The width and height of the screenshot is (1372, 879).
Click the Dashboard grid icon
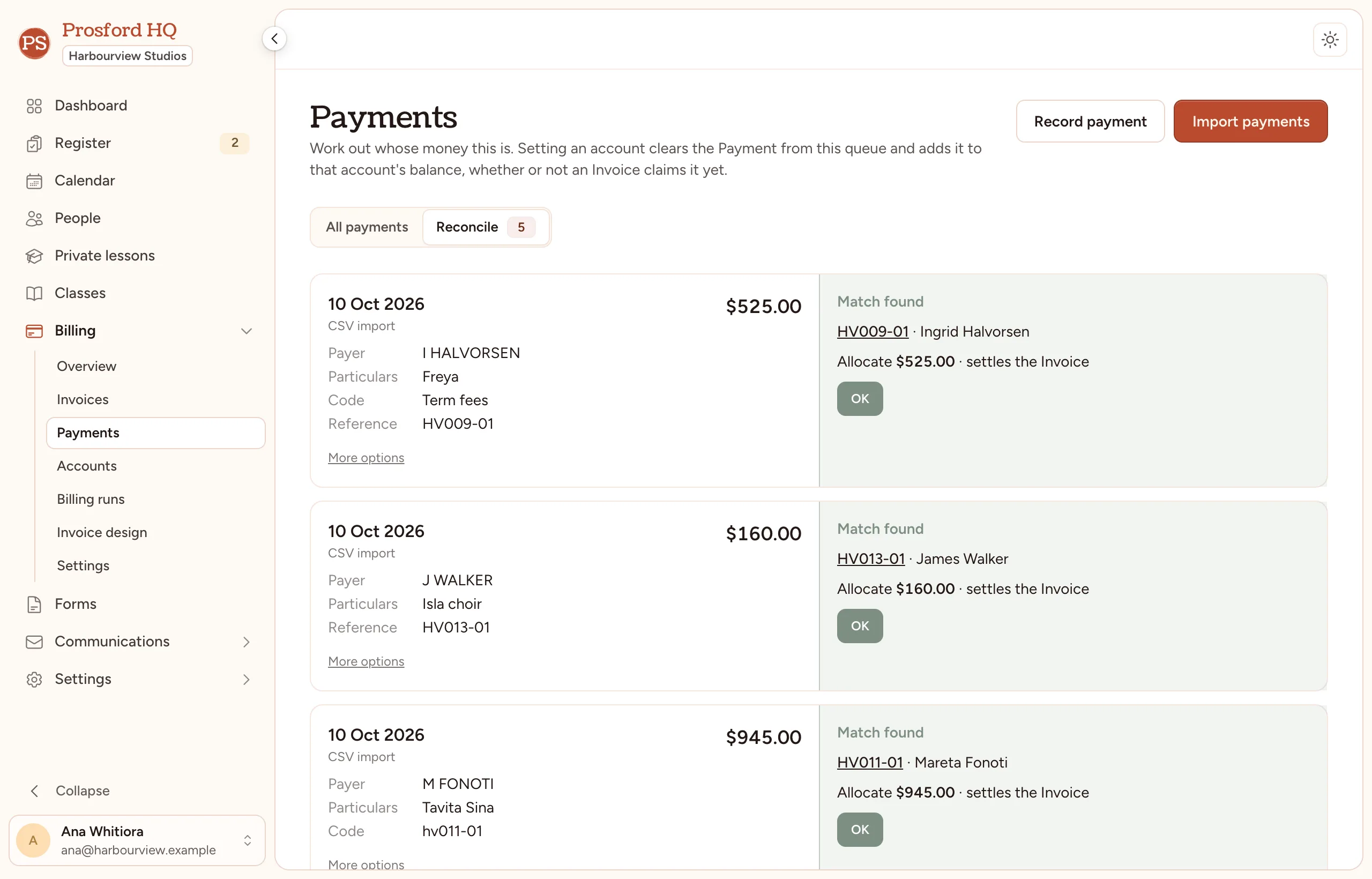(34, 106)
